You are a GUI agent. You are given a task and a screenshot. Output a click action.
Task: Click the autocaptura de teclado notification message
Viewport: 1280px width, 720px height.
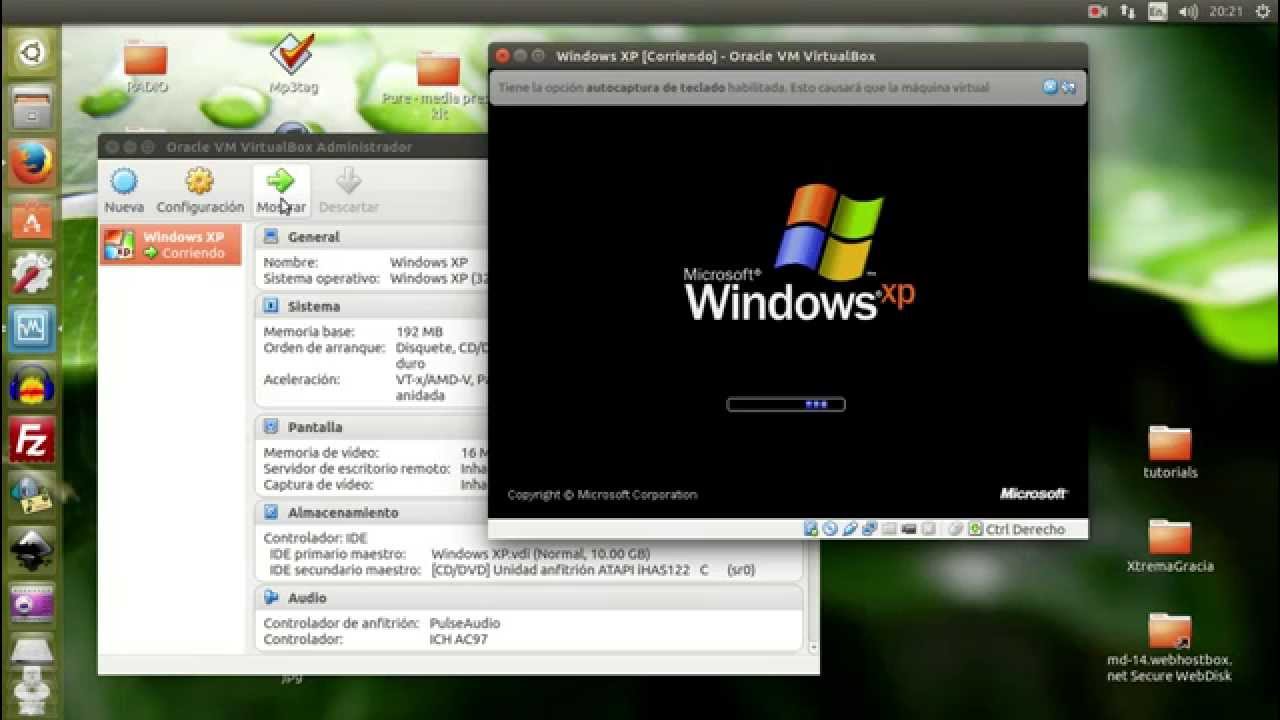click(x=744, y=87)
